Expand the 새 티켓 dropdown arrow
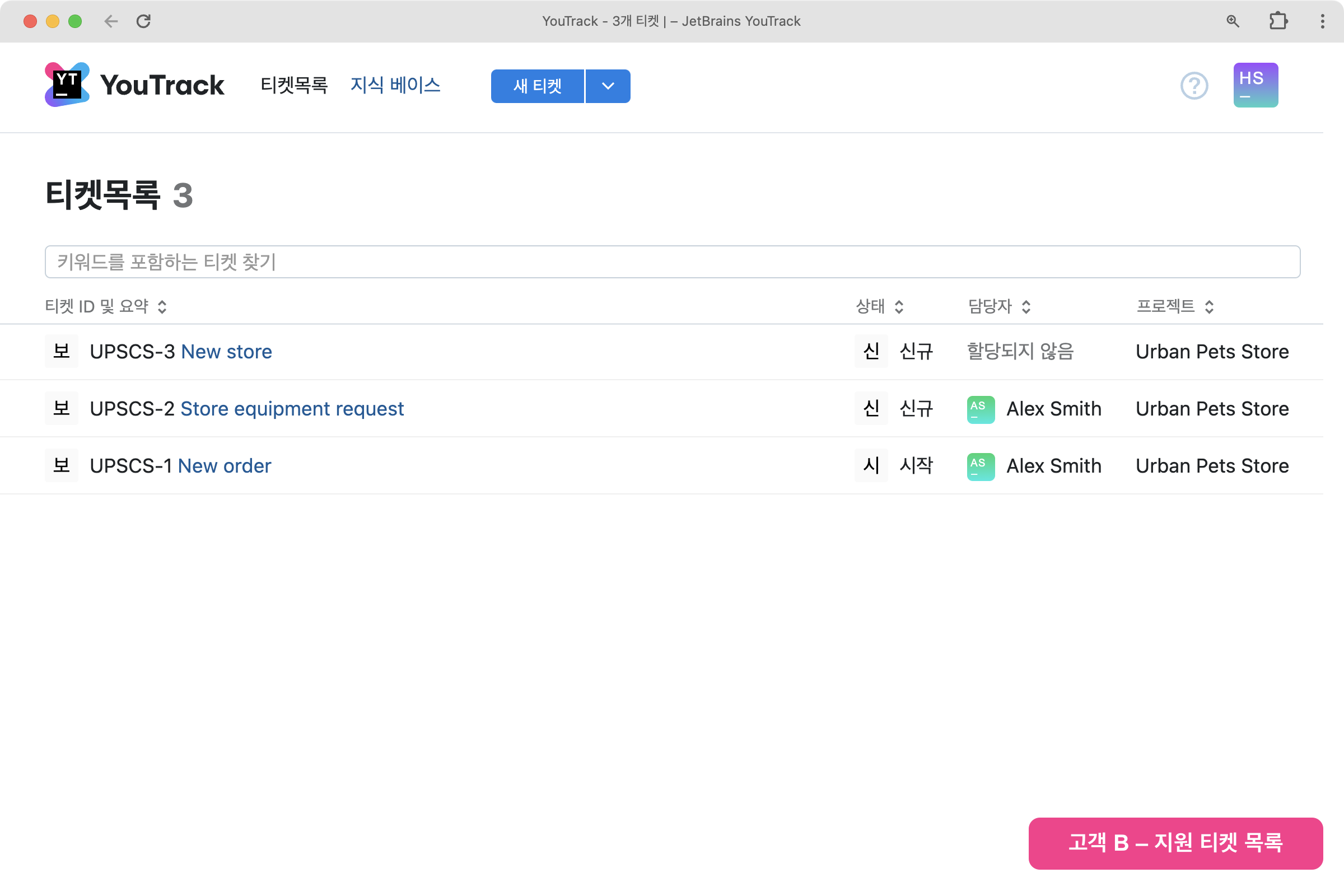This screenshot has height=896, width=1344. pyautogui.click(x=608, y=86)
